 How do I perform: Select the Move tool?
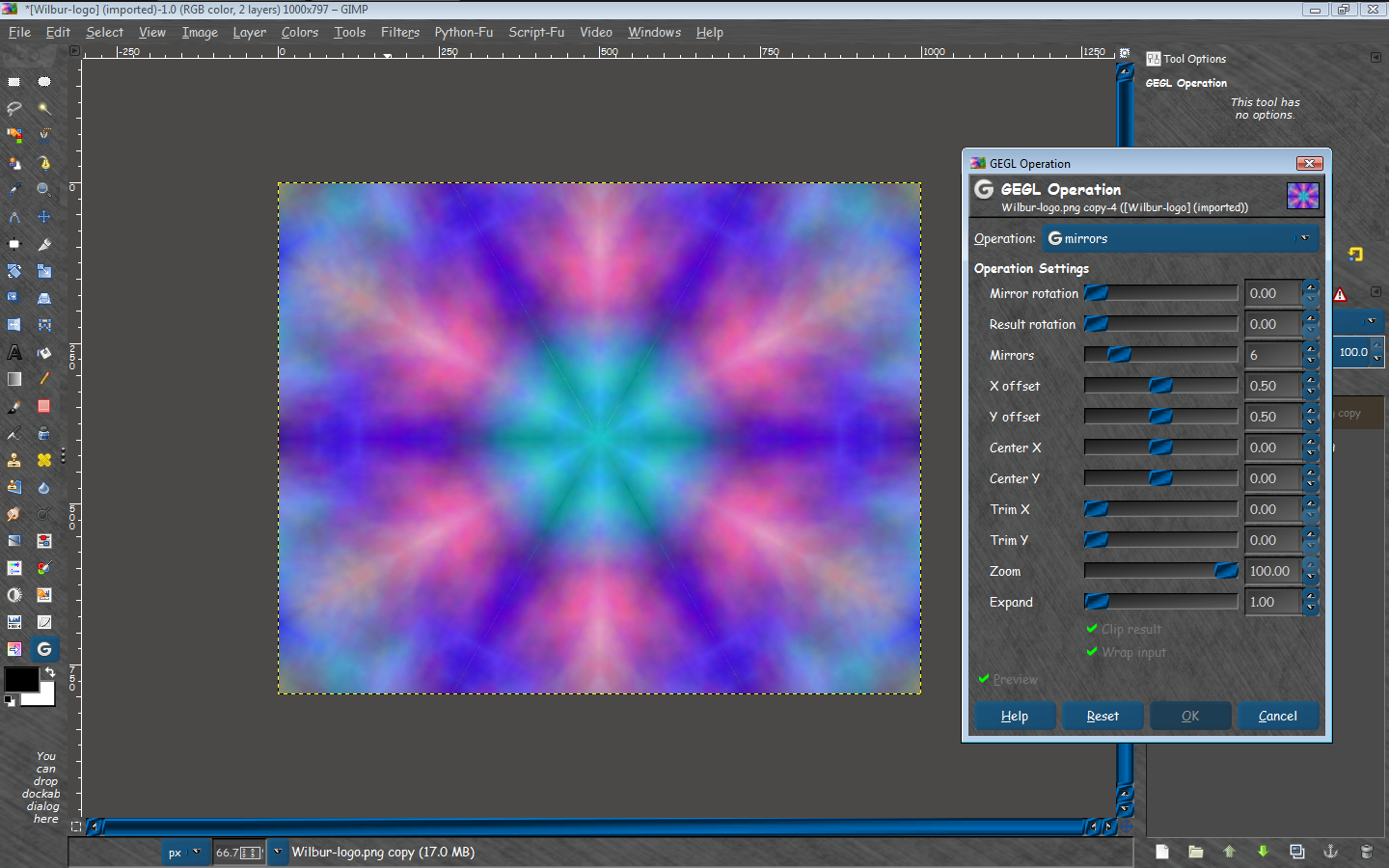44,217
